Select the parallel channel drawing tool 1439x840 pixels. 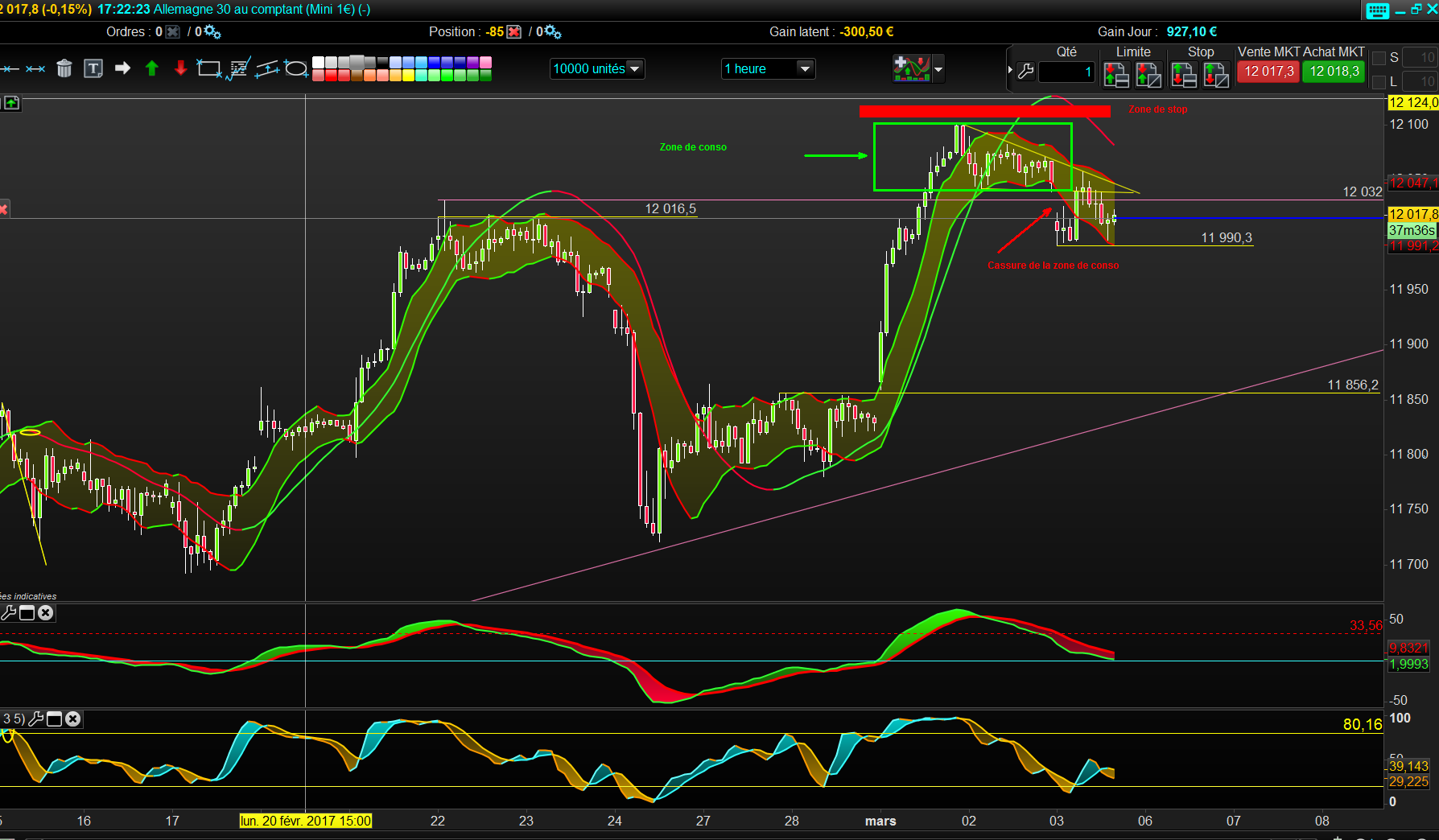(267, 69)
